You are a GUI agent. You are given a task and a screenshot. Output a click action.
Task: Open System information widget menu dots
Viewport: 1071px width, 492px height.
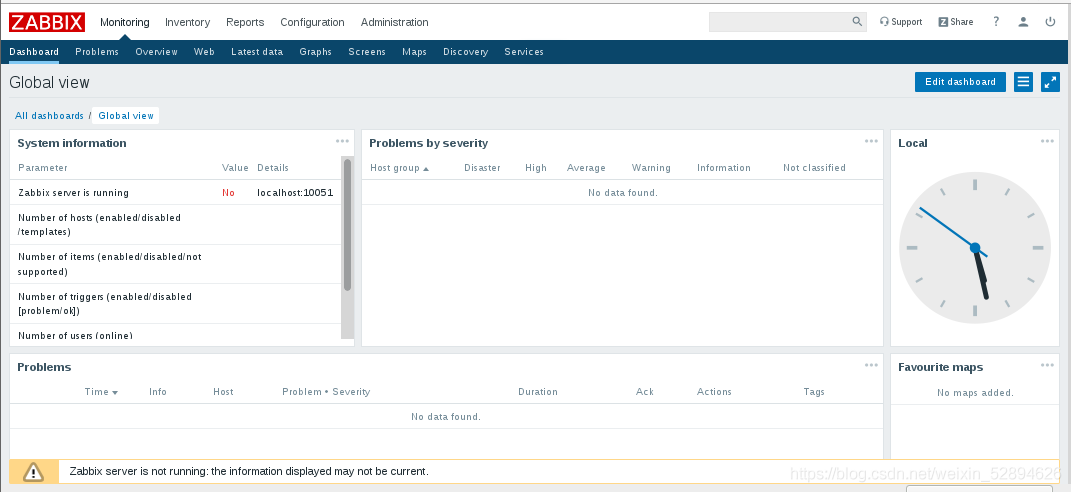point(342,141)
